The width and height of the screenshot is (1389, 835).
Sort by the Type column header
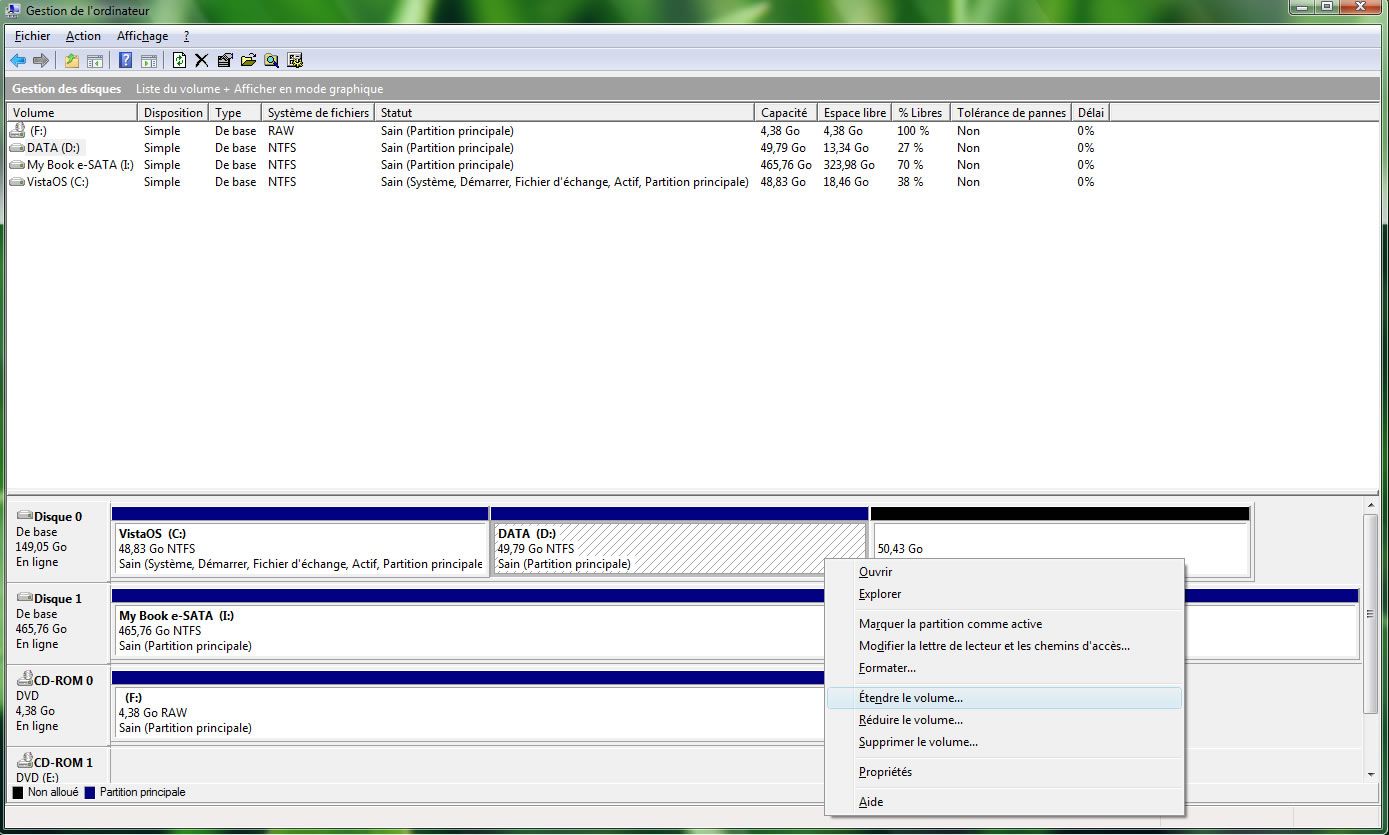coord(236,113)
